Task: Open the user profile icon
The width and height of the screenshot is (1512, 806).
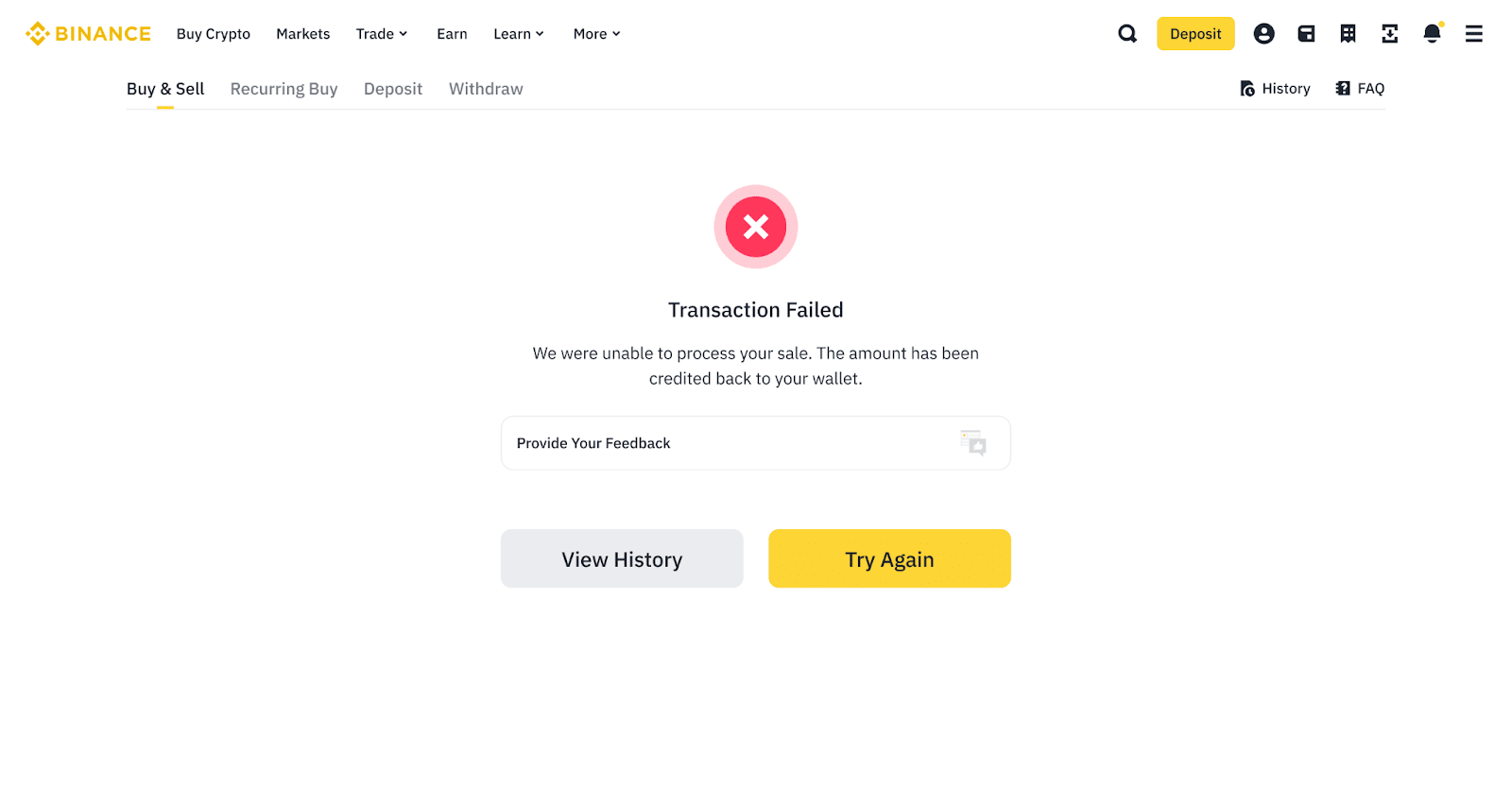Action: [1264, 34]
